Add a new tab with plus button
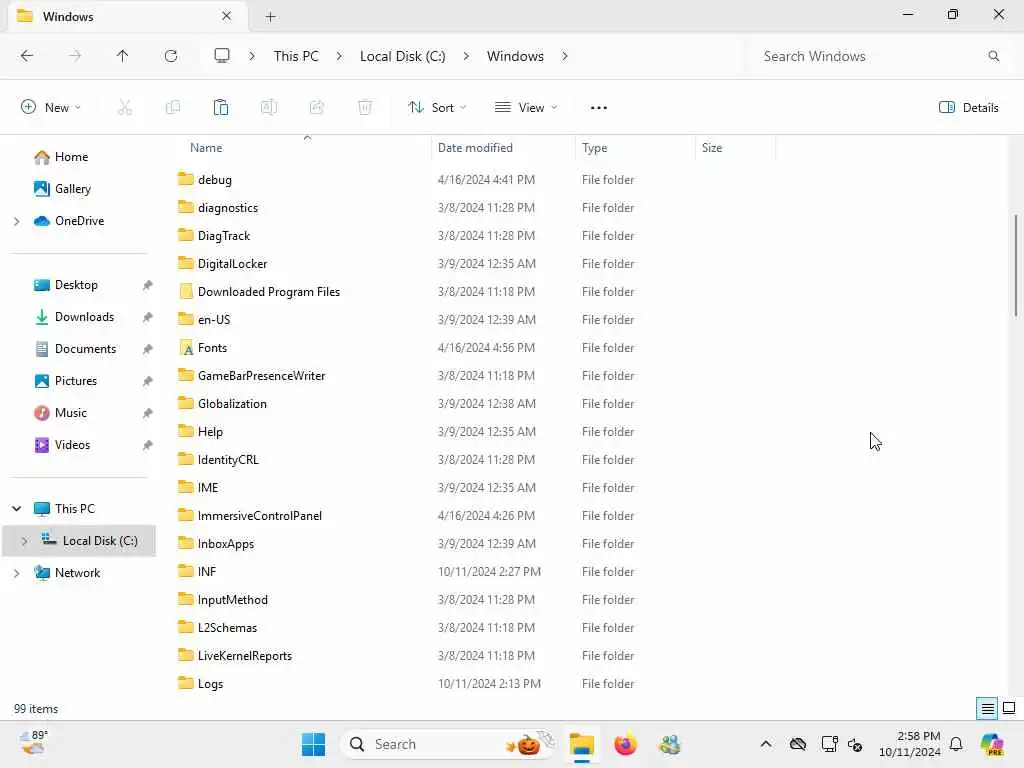The image size is (1024, 768). tap(270, 17)
